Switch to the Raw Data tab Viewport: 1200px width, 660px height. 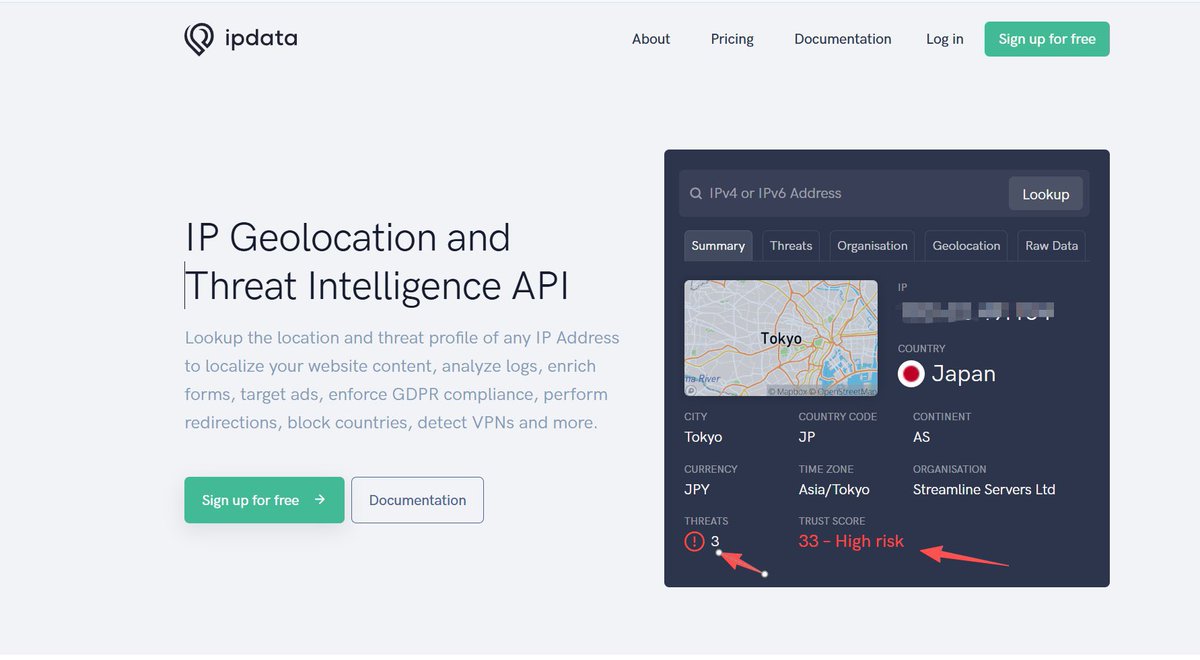(x=1052, y=246)
